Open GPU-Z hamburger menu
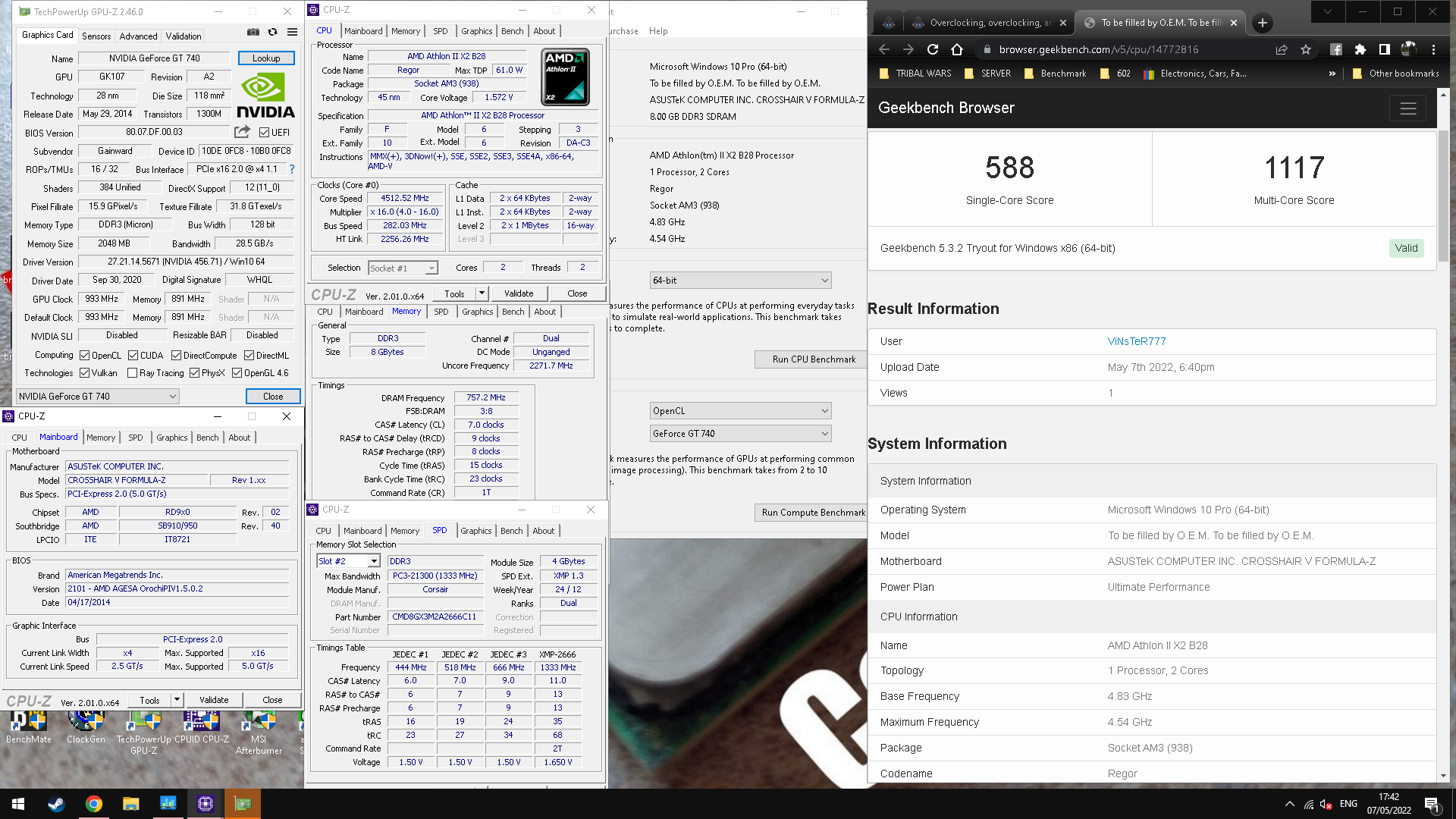This screenshot has width=1456, height=819. 292,33
